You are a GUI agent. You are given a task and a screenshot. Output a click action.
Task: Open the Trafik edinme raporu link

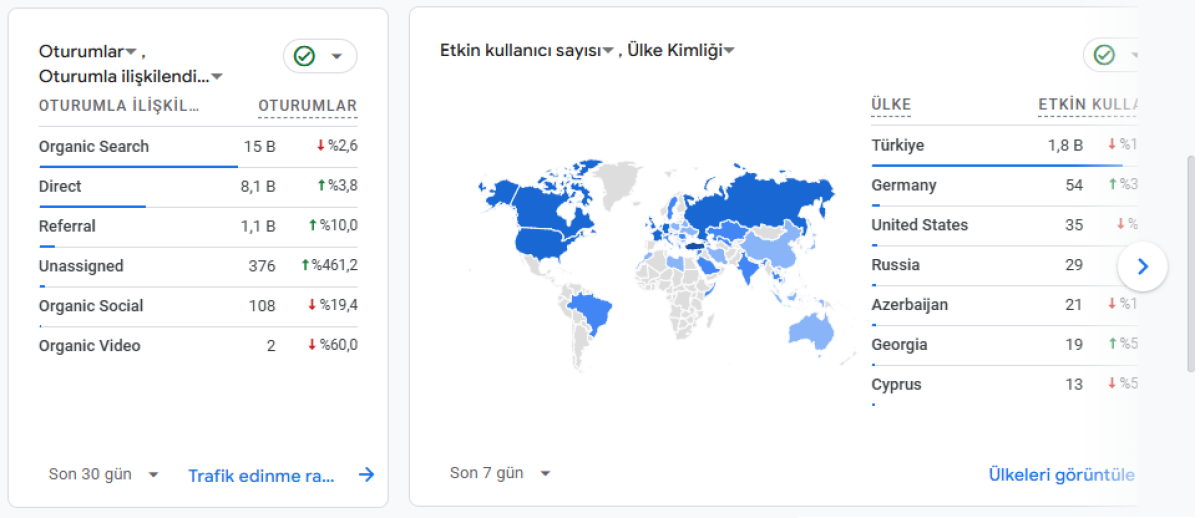click(261, 476)
